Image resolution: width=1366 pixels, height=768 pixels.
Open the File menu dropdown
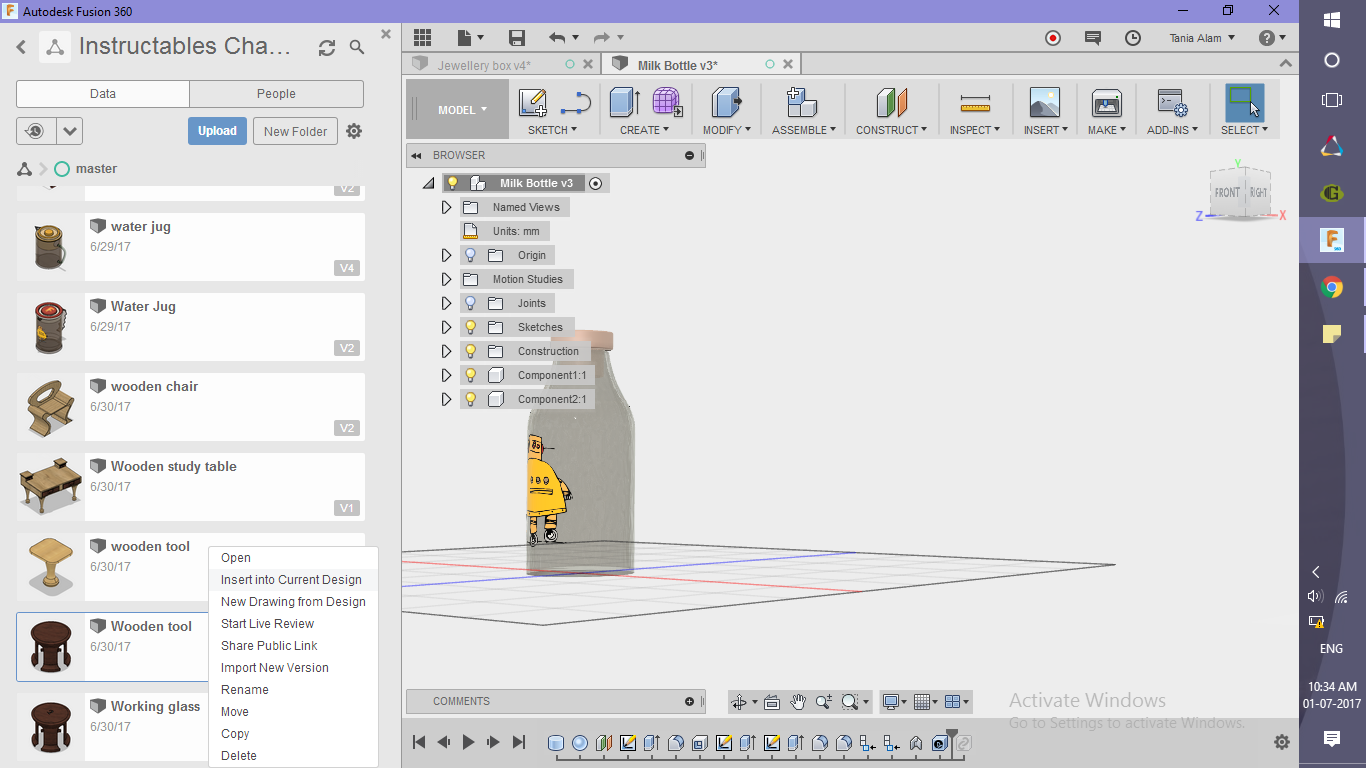click(470, 38)
